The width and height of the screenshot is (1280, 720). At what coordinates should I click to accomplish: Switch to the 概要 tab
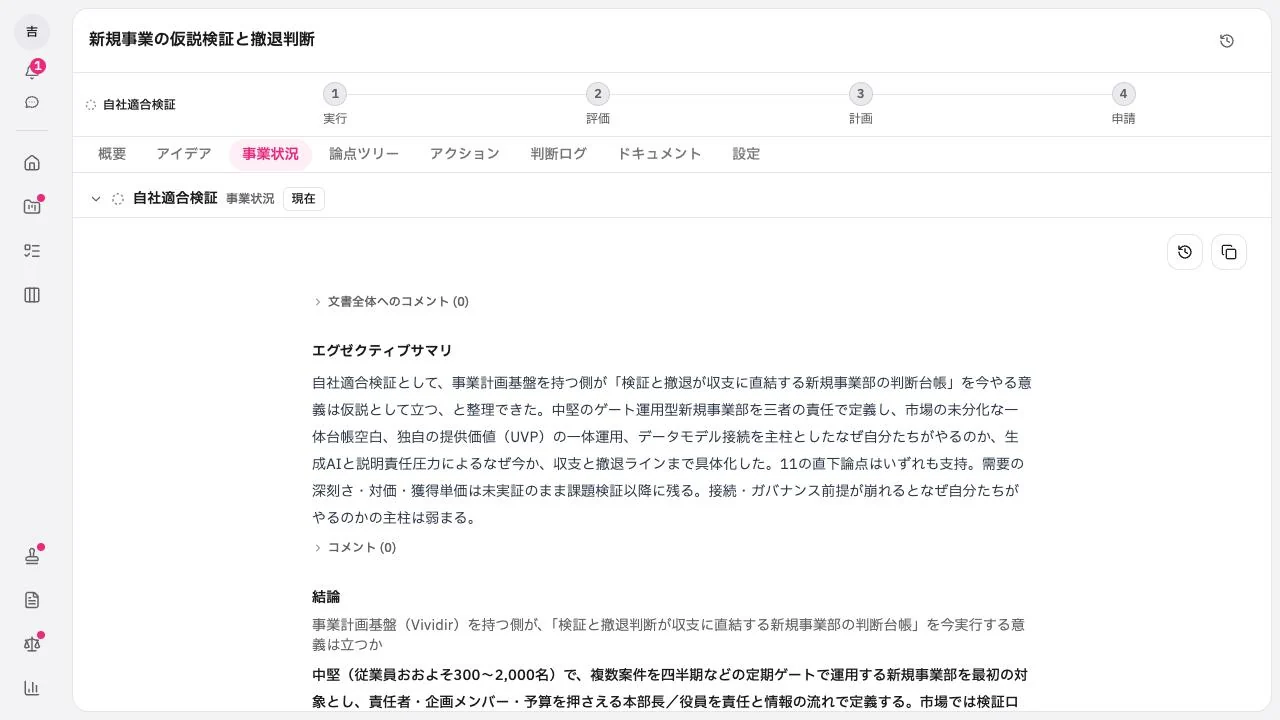(x=112, y=154)
